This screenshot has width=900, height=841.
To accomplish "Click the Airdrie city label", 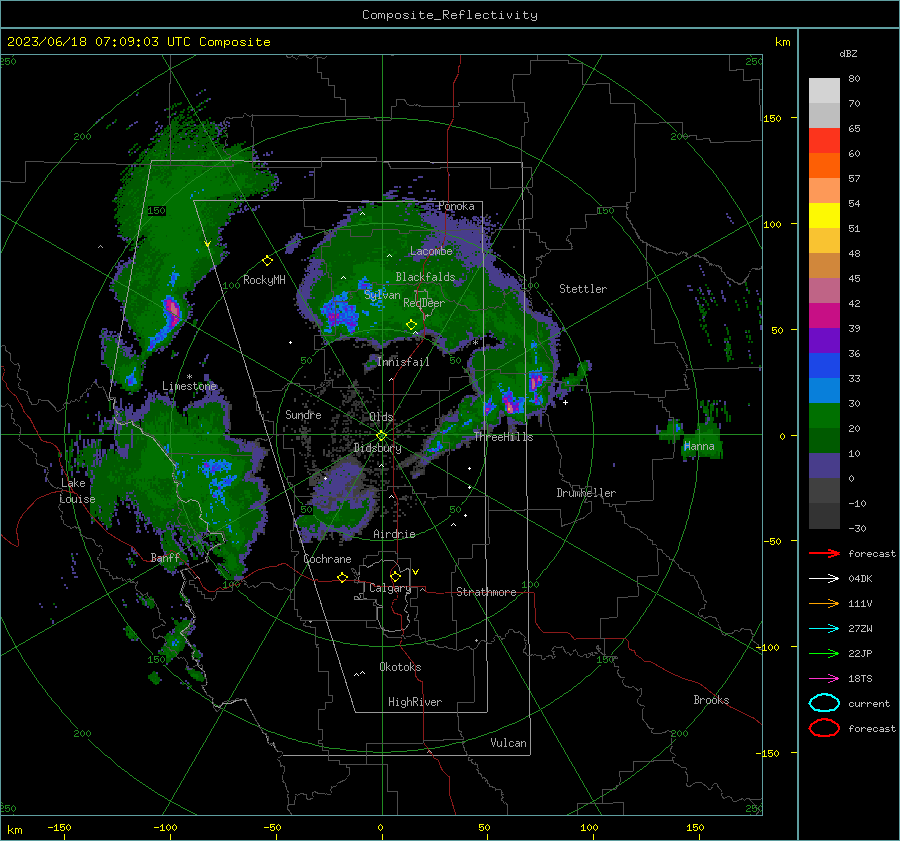I will [394, 534].
